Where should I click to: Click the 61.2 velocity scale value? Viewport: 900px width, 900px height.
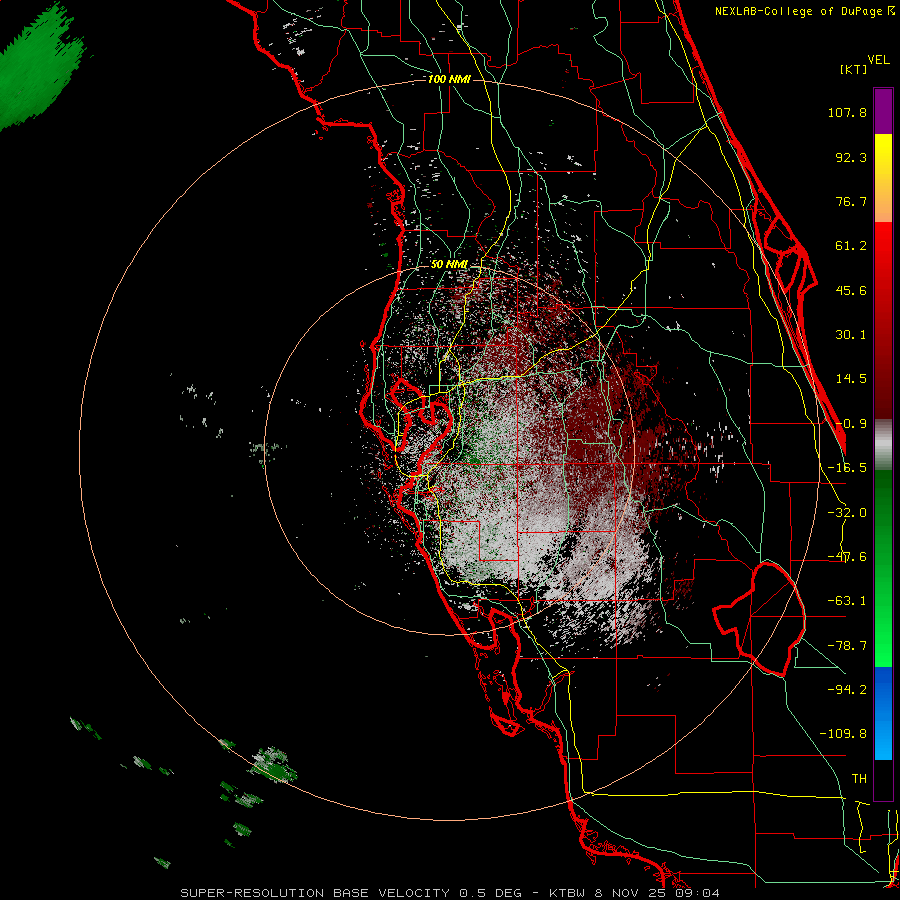click(851, 246)
